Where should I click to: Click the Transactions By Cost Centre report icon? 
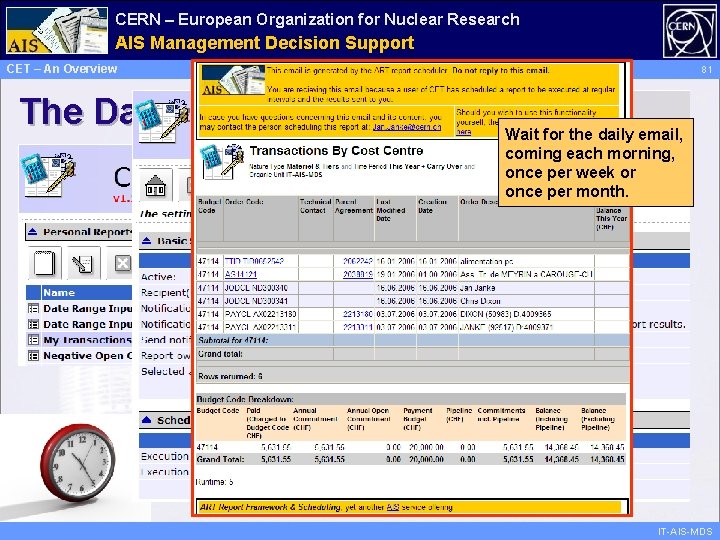[223, 161]
